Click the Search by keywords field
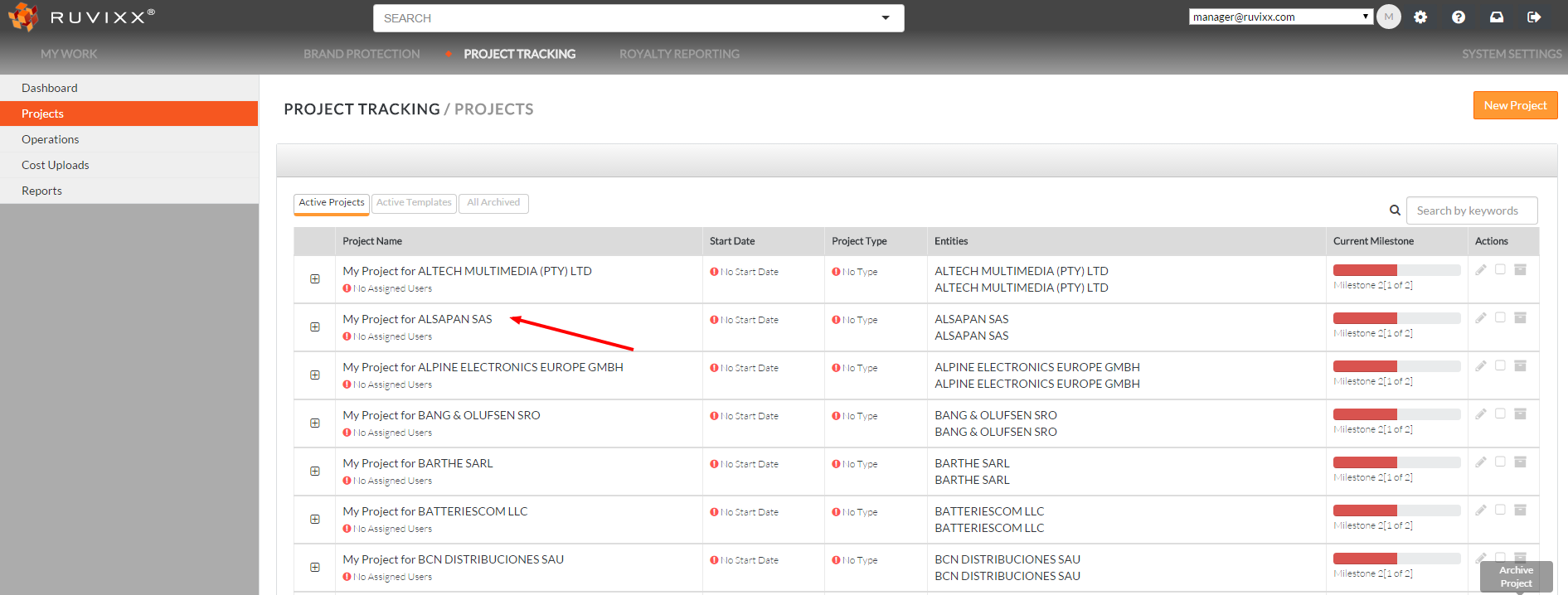Screen dimensions: 1568x595 pos(1471,210)
